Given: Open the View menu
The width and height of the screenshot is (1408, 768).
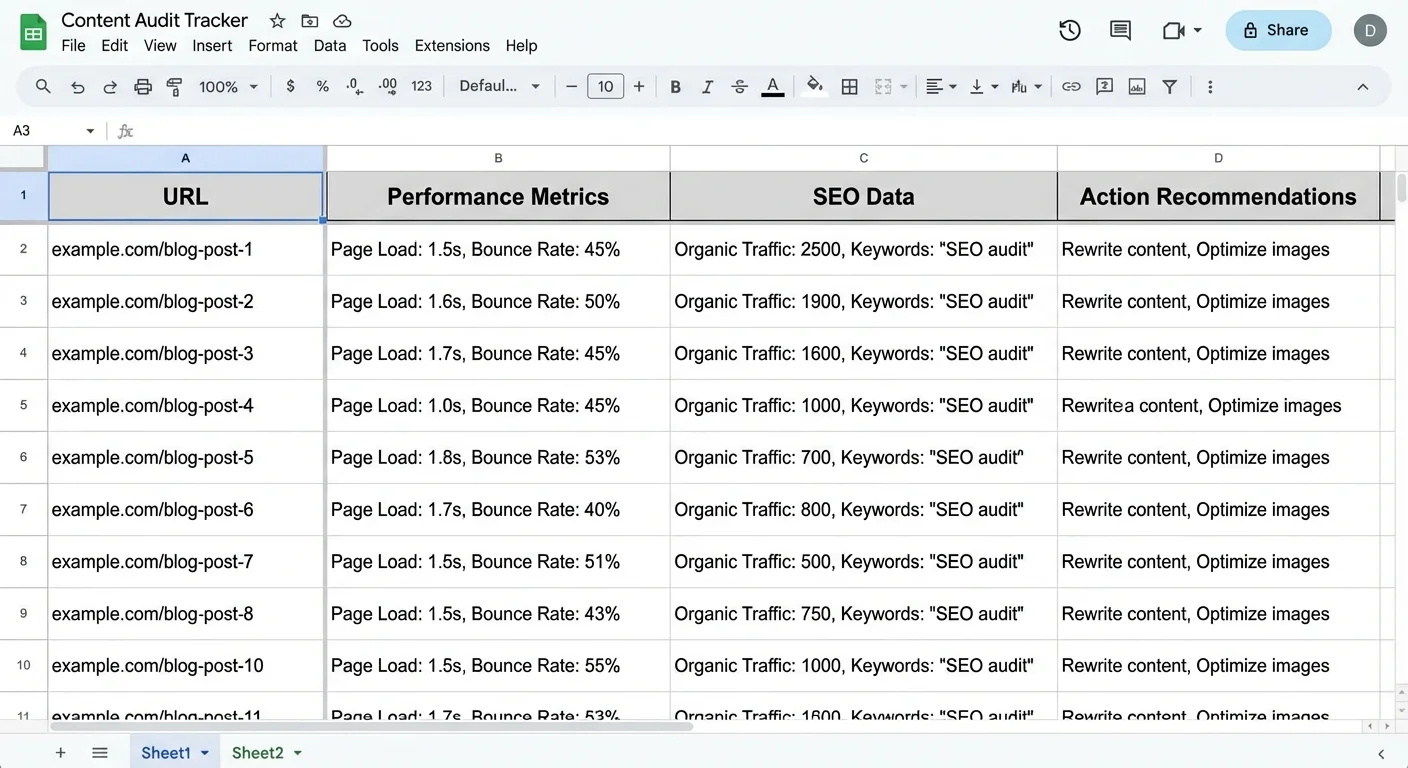Looking at the screenshot, I should point(160,46).
